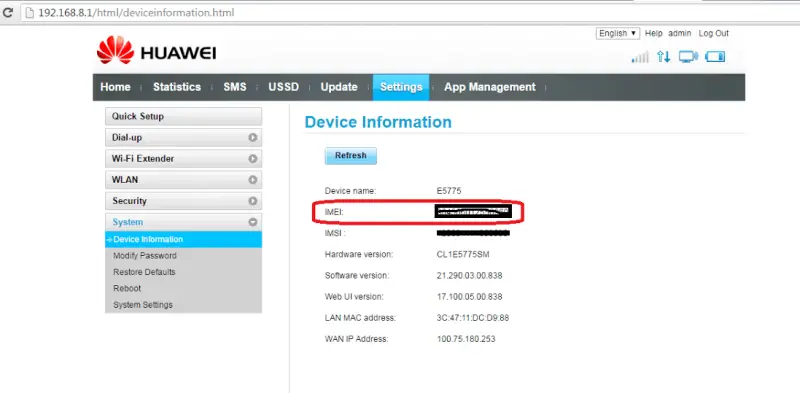This screenshot has height=393, width=800.
Task: Click the browser reload icon
Action: coord(8,13)
